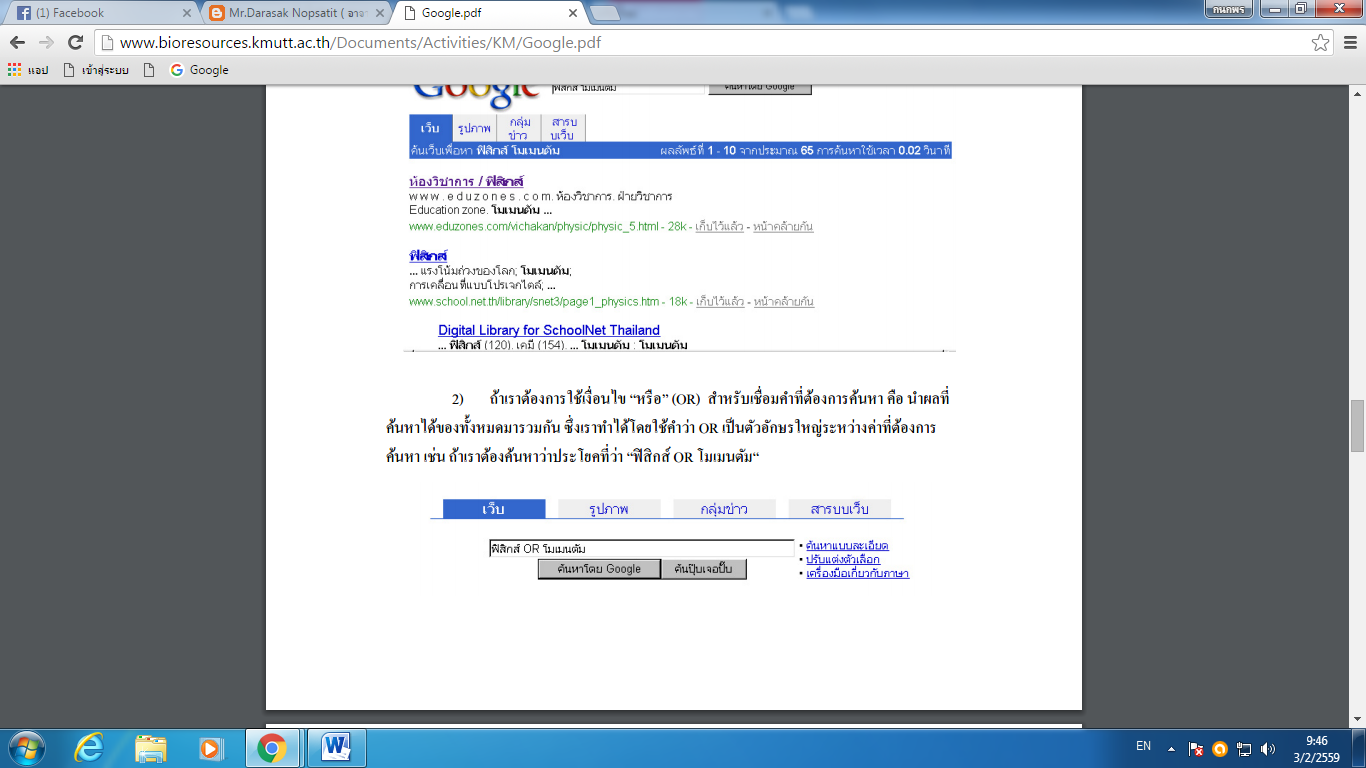Click the ค้นหาแบบละเอียด link

(x=847, y=546)
